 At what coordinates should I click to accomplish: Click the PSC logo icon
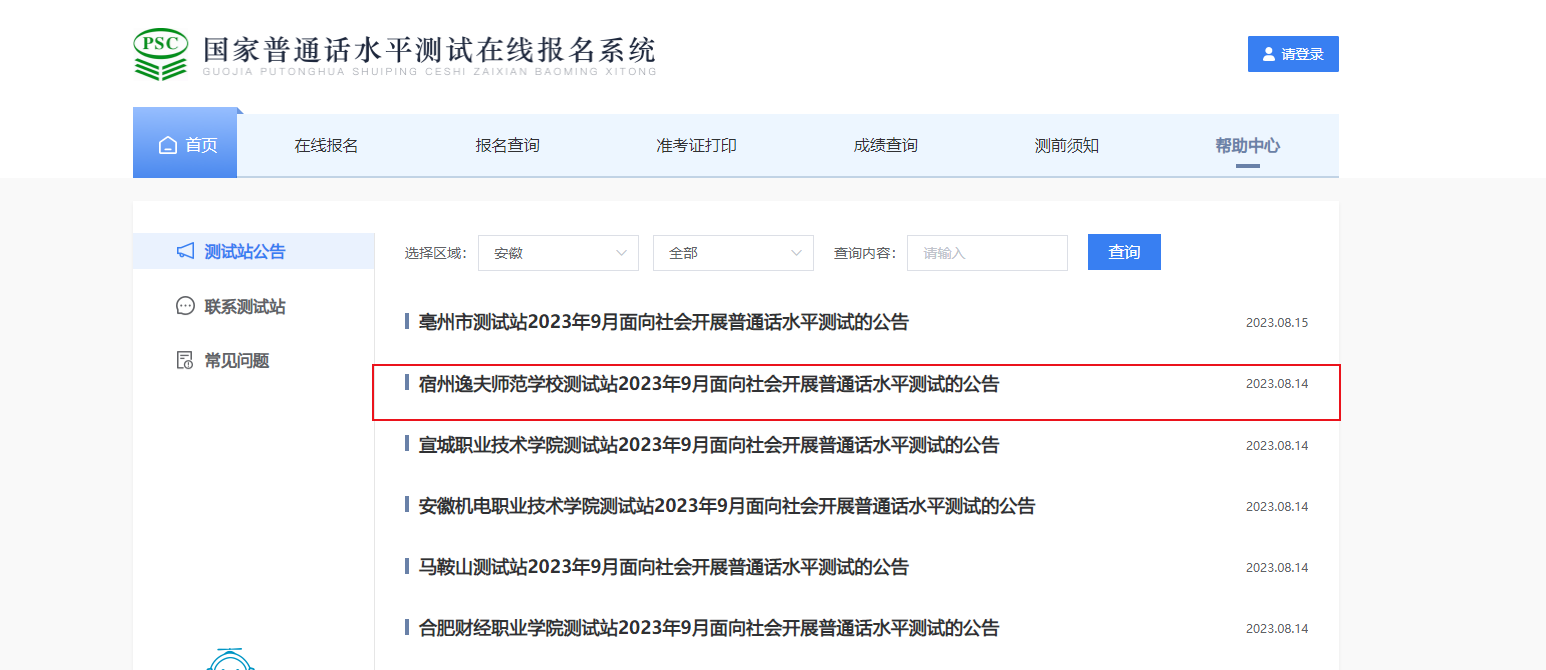(x=160, y=54)
